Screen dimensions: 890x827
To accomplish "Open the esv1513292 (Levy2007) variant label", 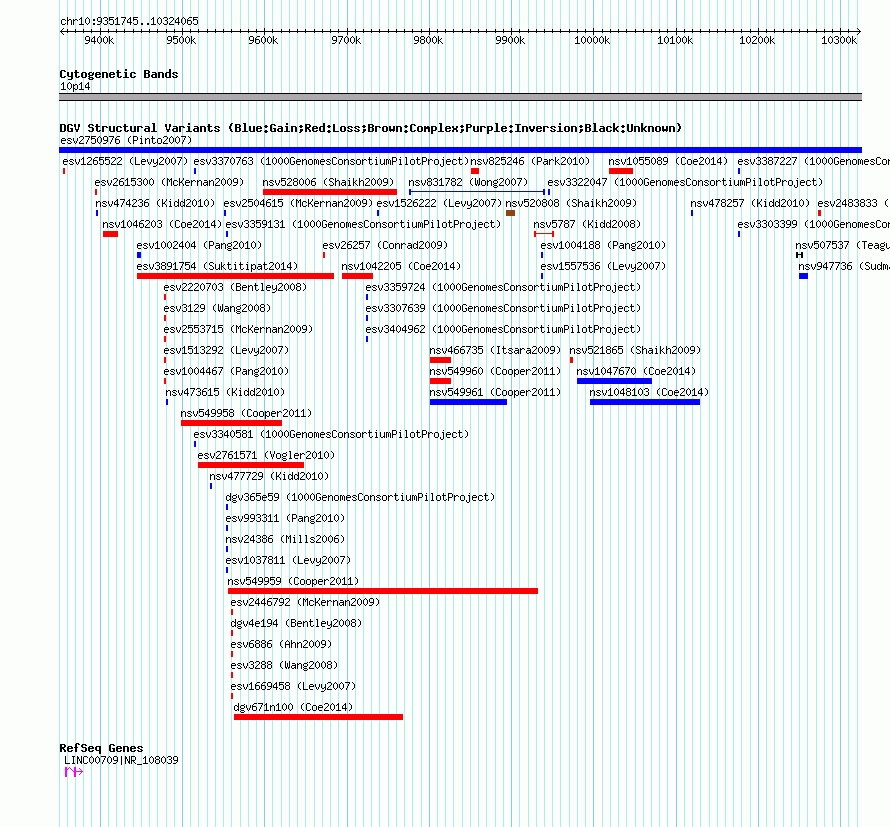I will click(226, 350).
